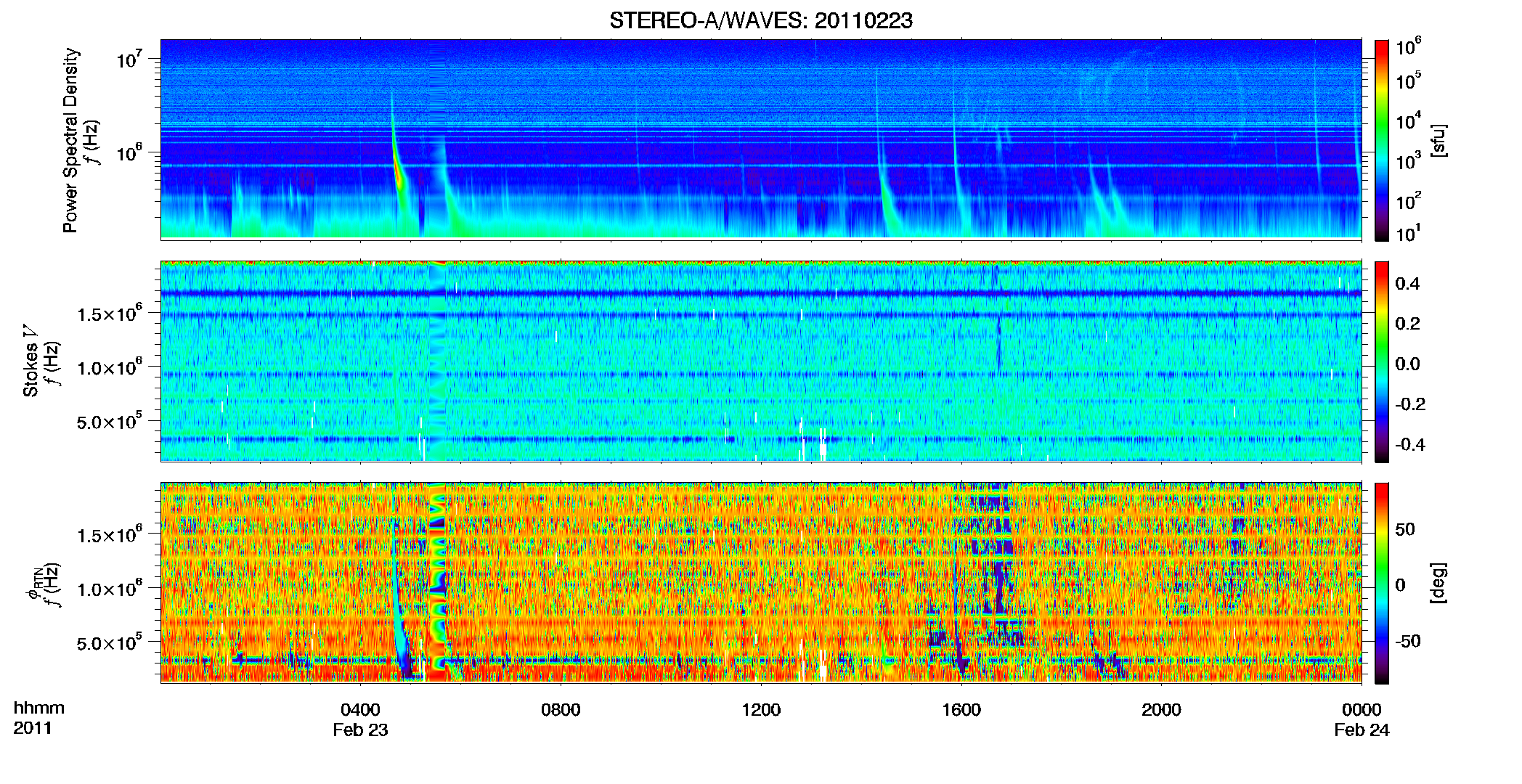Click the Feb 23 date label
Image resolution: width=1522 pixels, height=784 pixels.
(x=360, y=730)
